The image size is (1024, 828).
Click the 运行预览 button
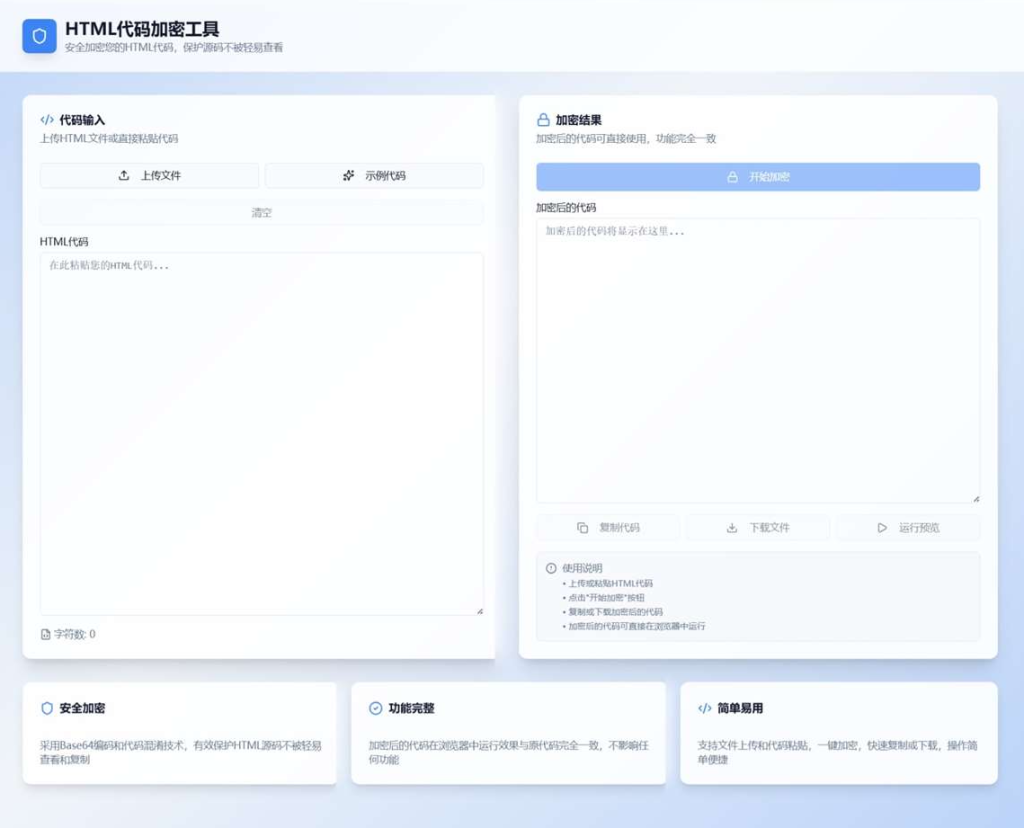[x=908, y=528]
